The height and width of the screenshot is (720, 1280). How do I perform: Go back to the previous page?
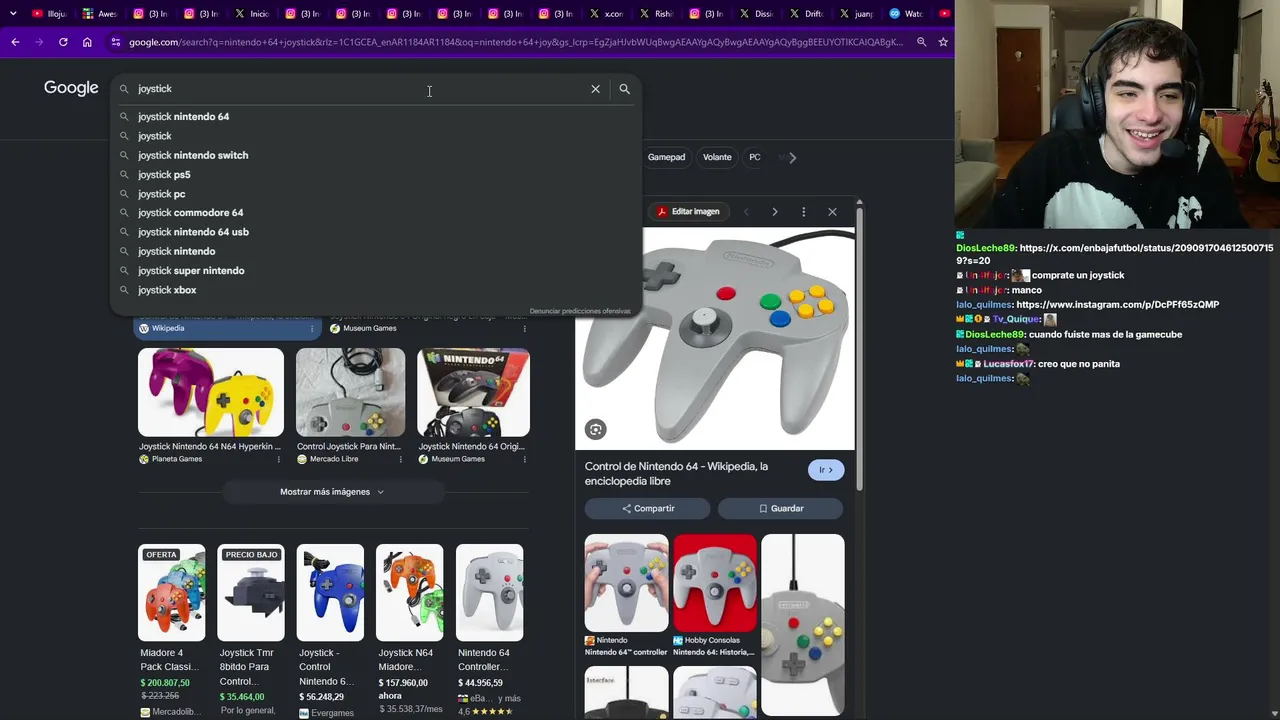point(15,42)
